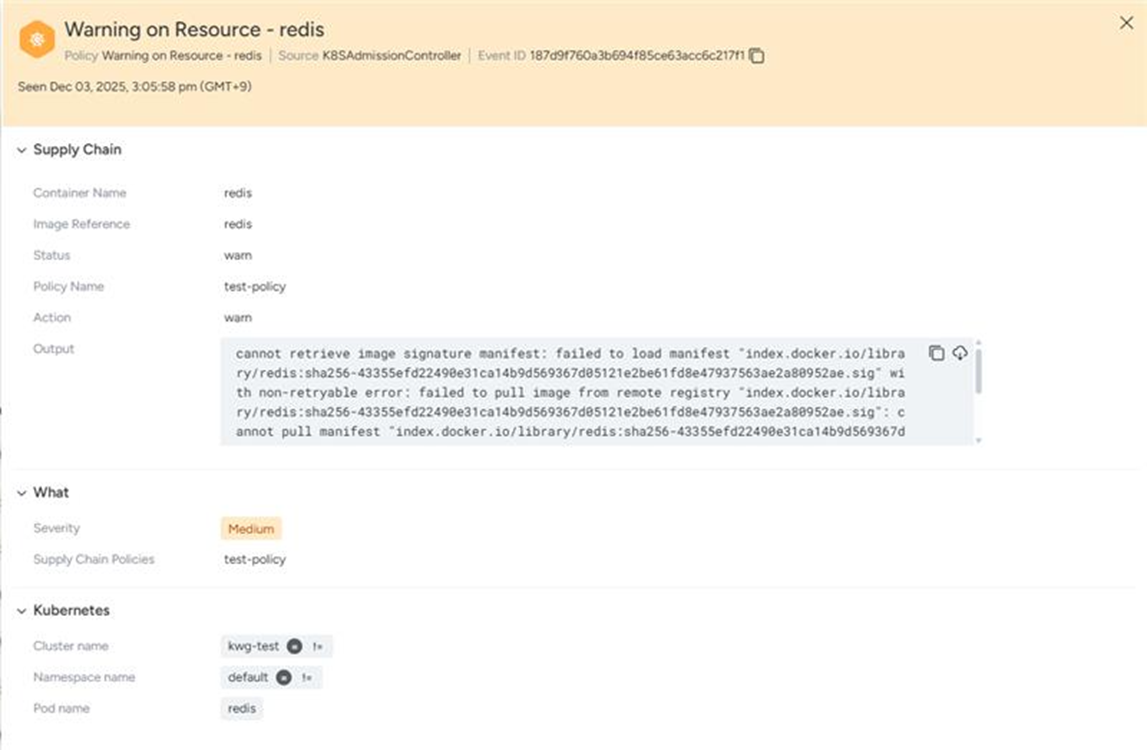Viewport: 1147px width, 750px height.
Task: Select the kwg-test cluster name chip
Action: point(254,646)
